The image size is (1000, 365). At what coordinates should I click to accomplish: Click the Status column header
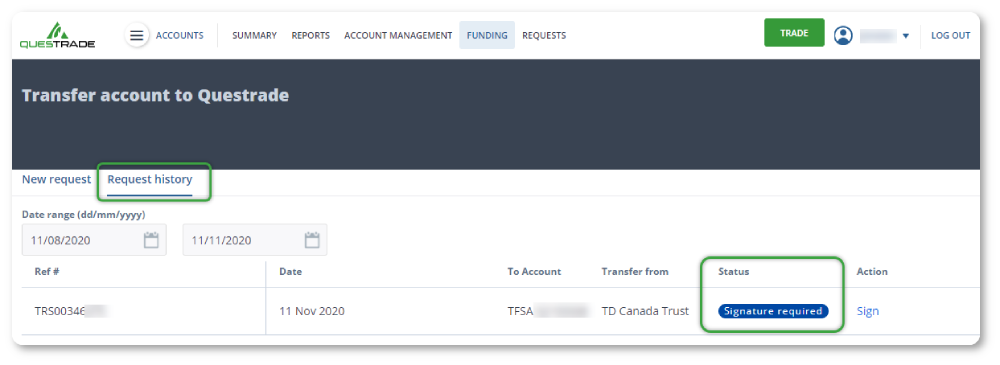tap(733, 272)
